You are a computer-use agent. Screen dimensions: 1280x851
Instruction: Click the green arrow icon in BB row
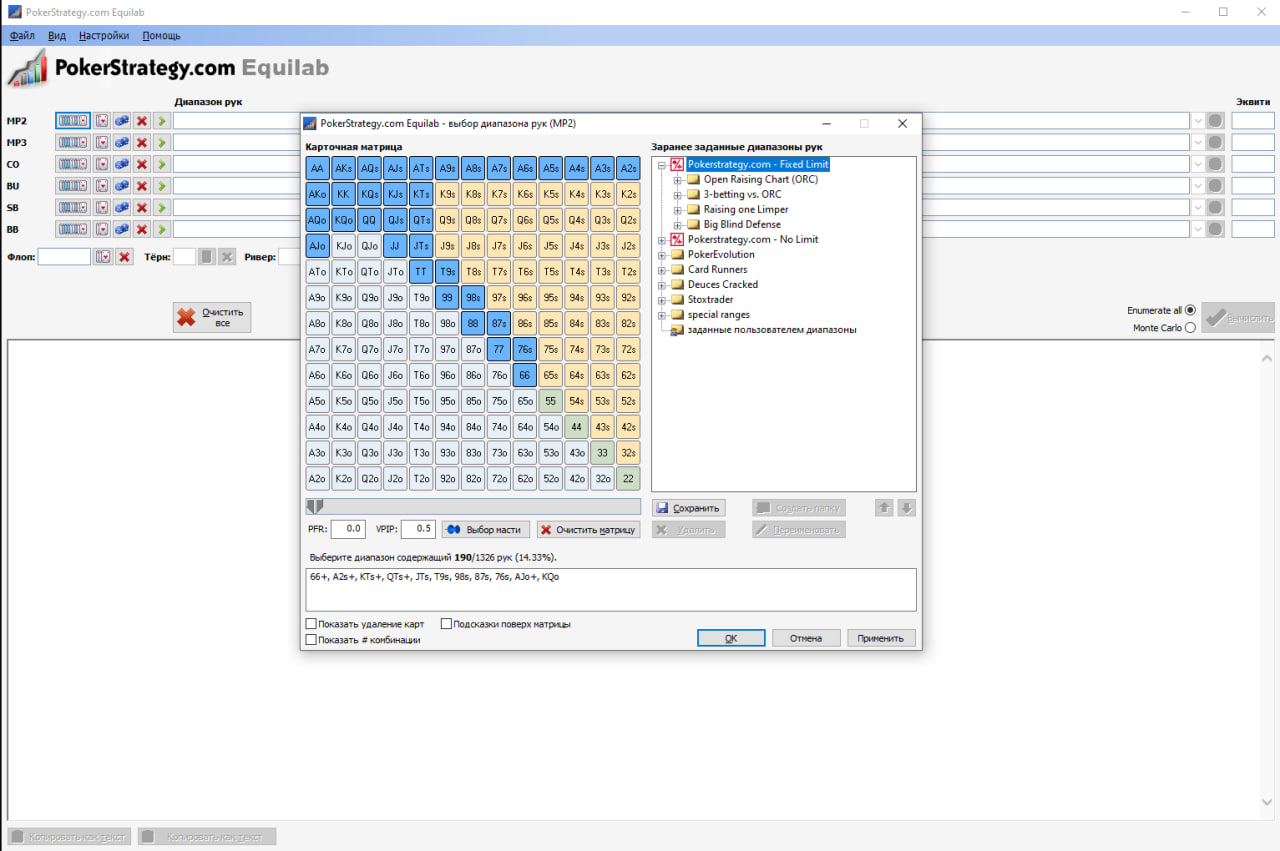coord(161,229)
